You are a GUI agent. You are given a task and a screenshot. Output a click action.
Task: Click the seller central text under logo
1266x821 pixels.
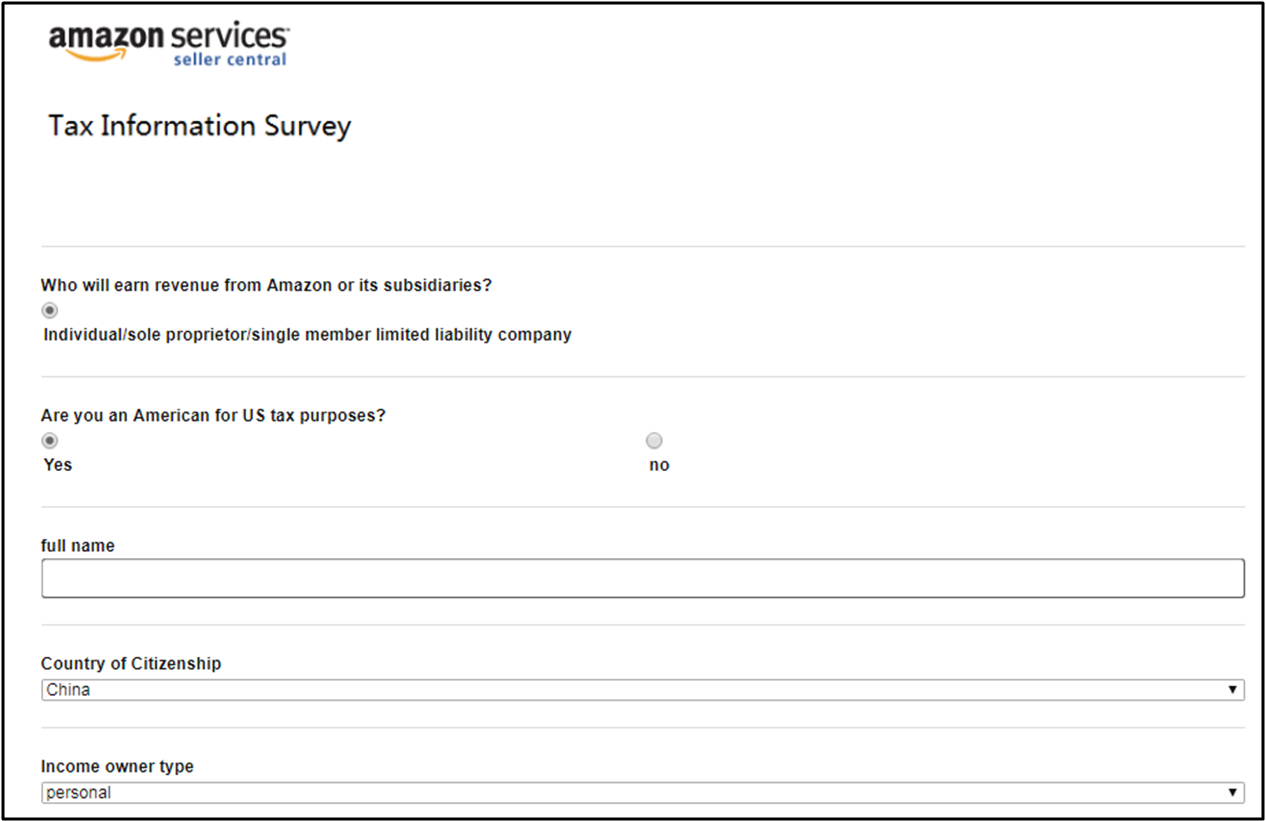click(229, 60)
